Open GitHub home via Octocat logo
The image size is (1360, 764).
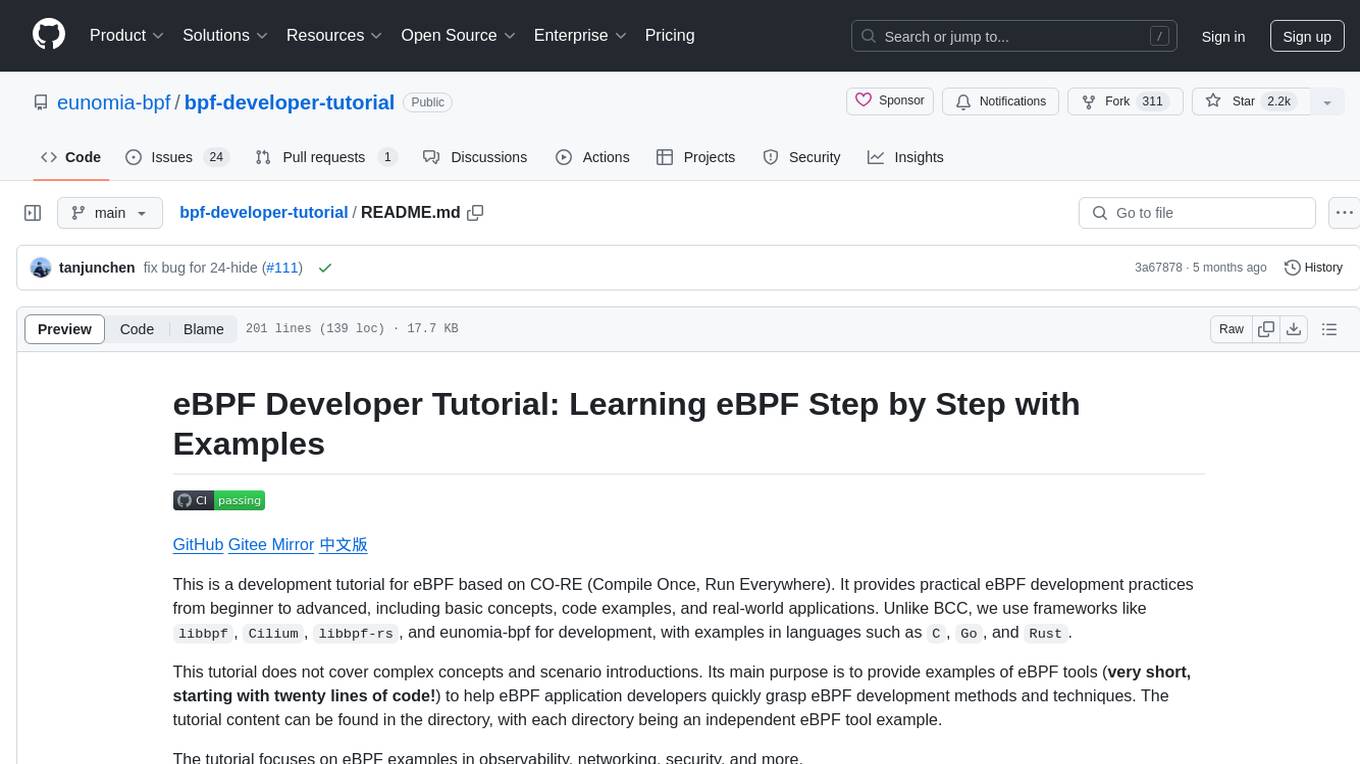49,35
